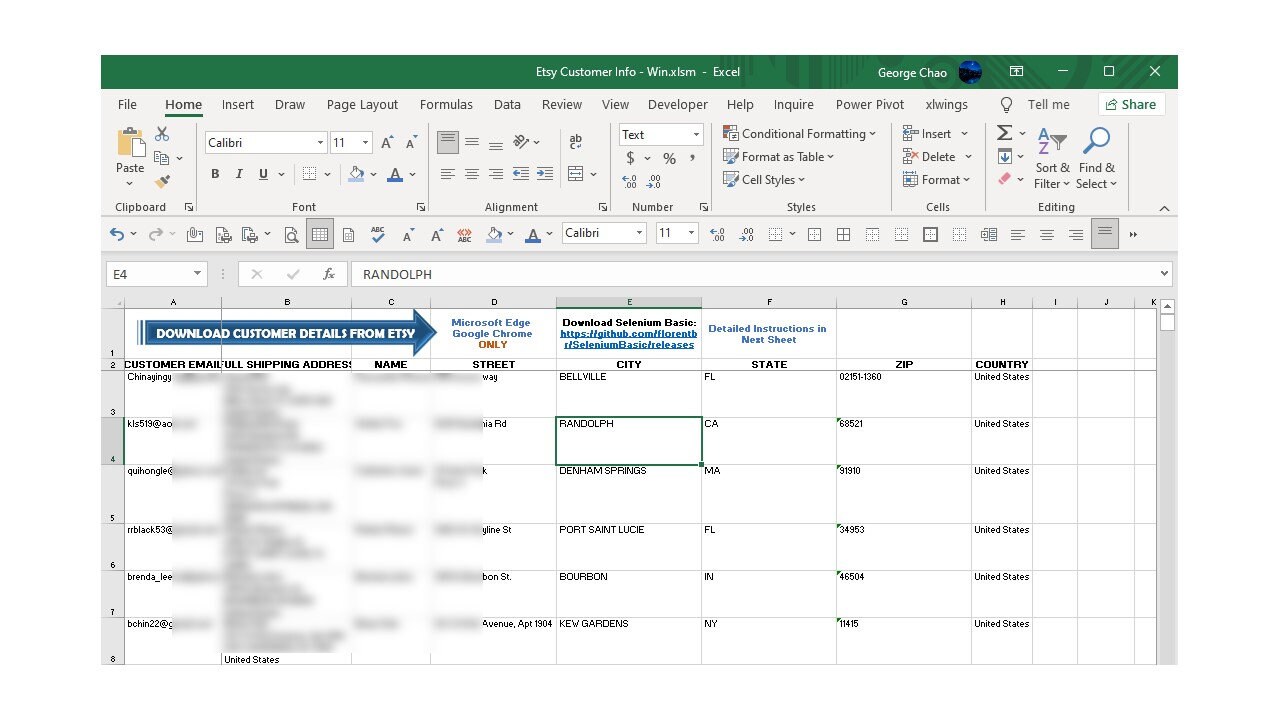Switch to the xlwings tab
This screenshot has width=1280, height=720.
(946, 104)
